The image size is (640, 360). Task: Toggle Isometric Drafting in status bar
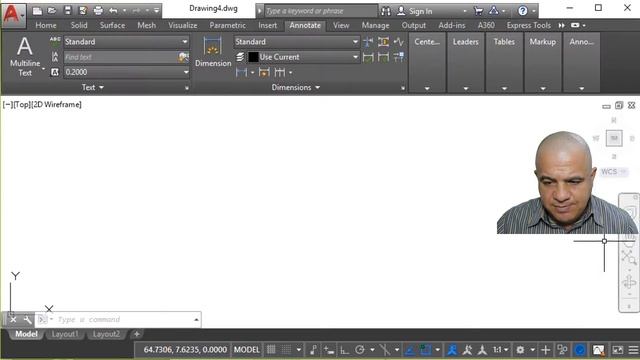coord(384,350)
